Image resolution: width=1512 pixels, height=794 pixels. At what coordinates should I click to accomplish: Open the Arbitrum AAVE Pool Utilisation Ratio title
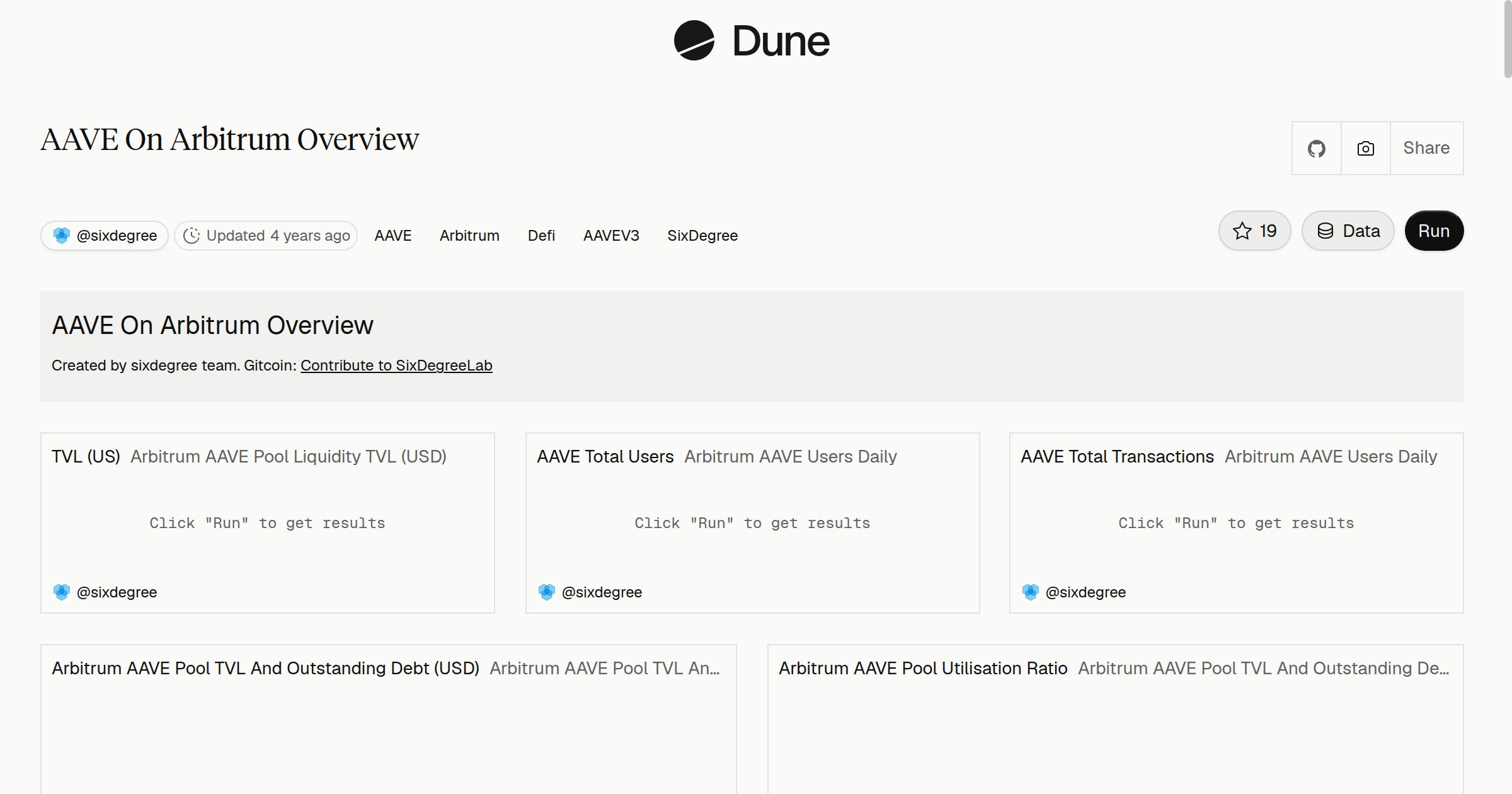[923, 668]
